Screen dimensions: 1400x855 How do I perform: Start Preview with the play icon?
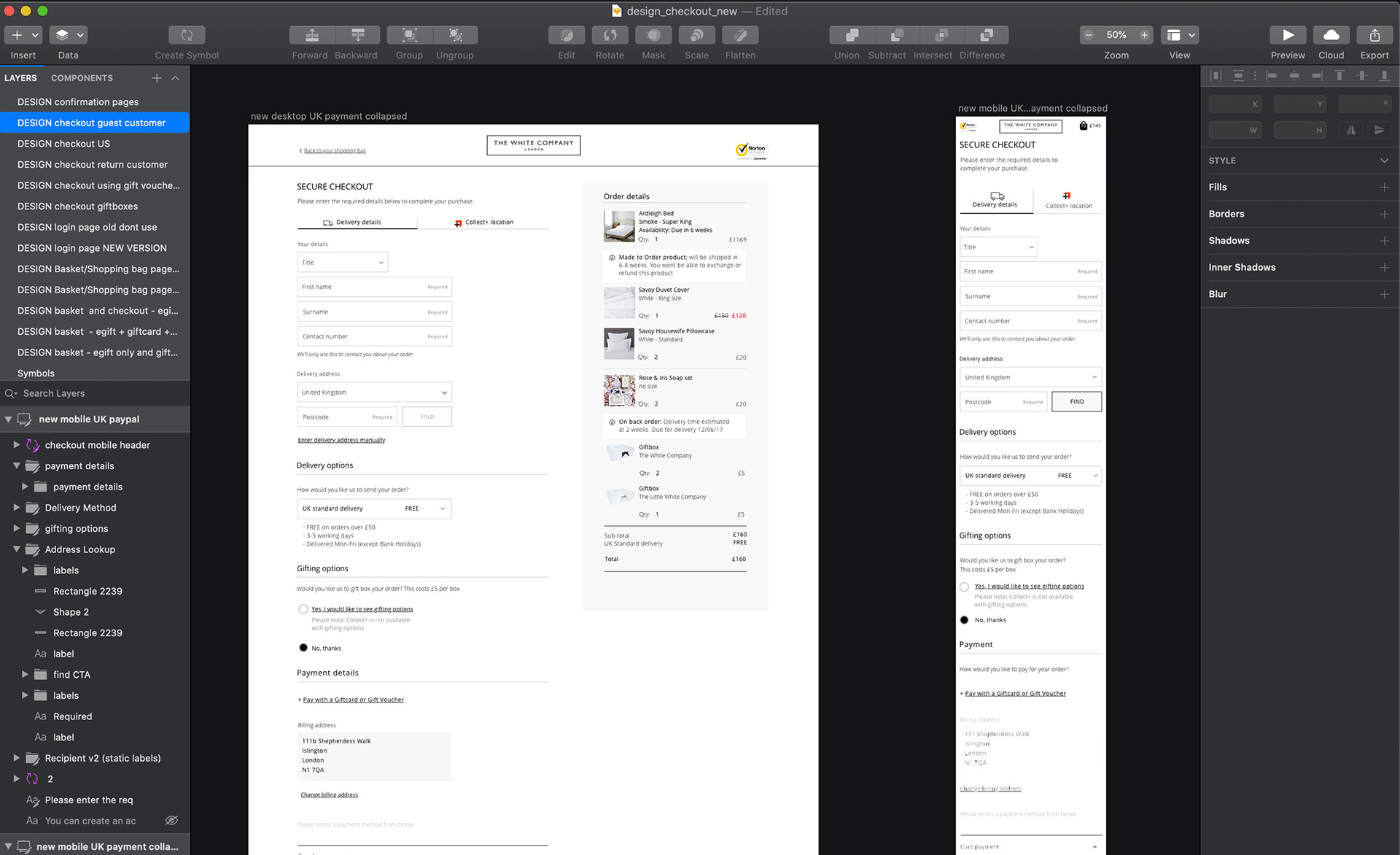(1288, 35)
